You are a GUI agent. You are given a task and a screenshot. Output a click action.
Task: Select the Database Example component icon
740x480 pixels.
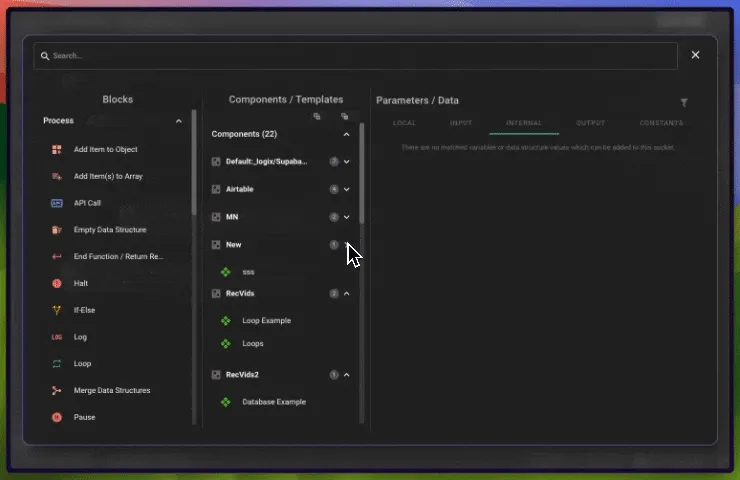click(x=225, y=402)
